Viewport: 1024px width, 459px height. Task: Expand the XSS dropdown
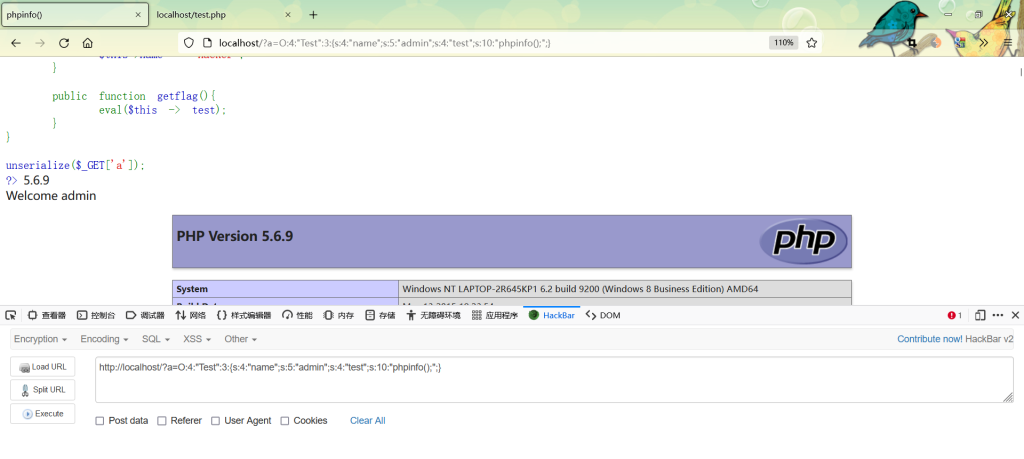pyautogui.click(x=197, y=339)
